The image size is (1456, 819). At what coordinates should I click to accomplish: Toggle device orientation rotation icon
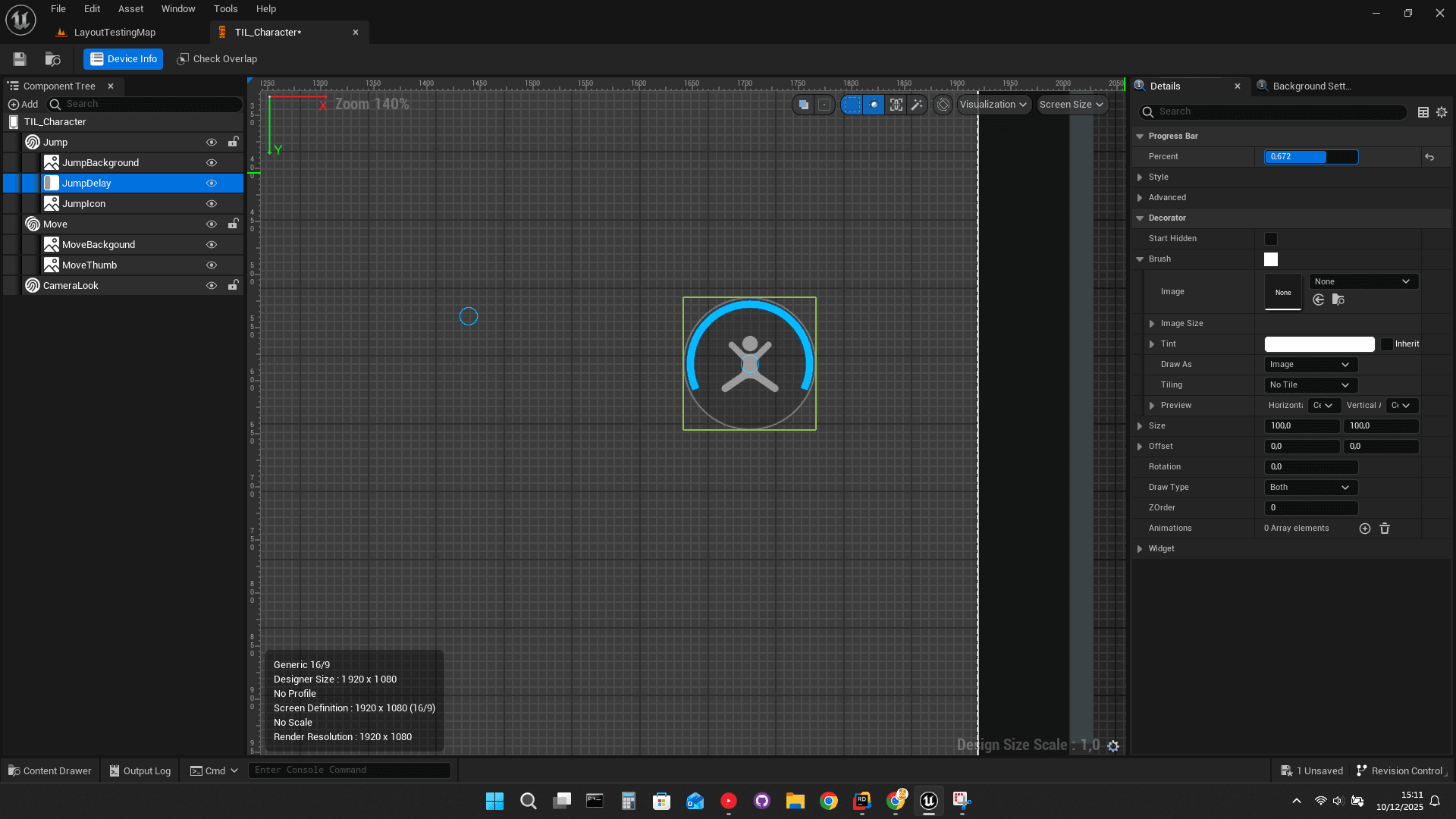click(943, 105)
